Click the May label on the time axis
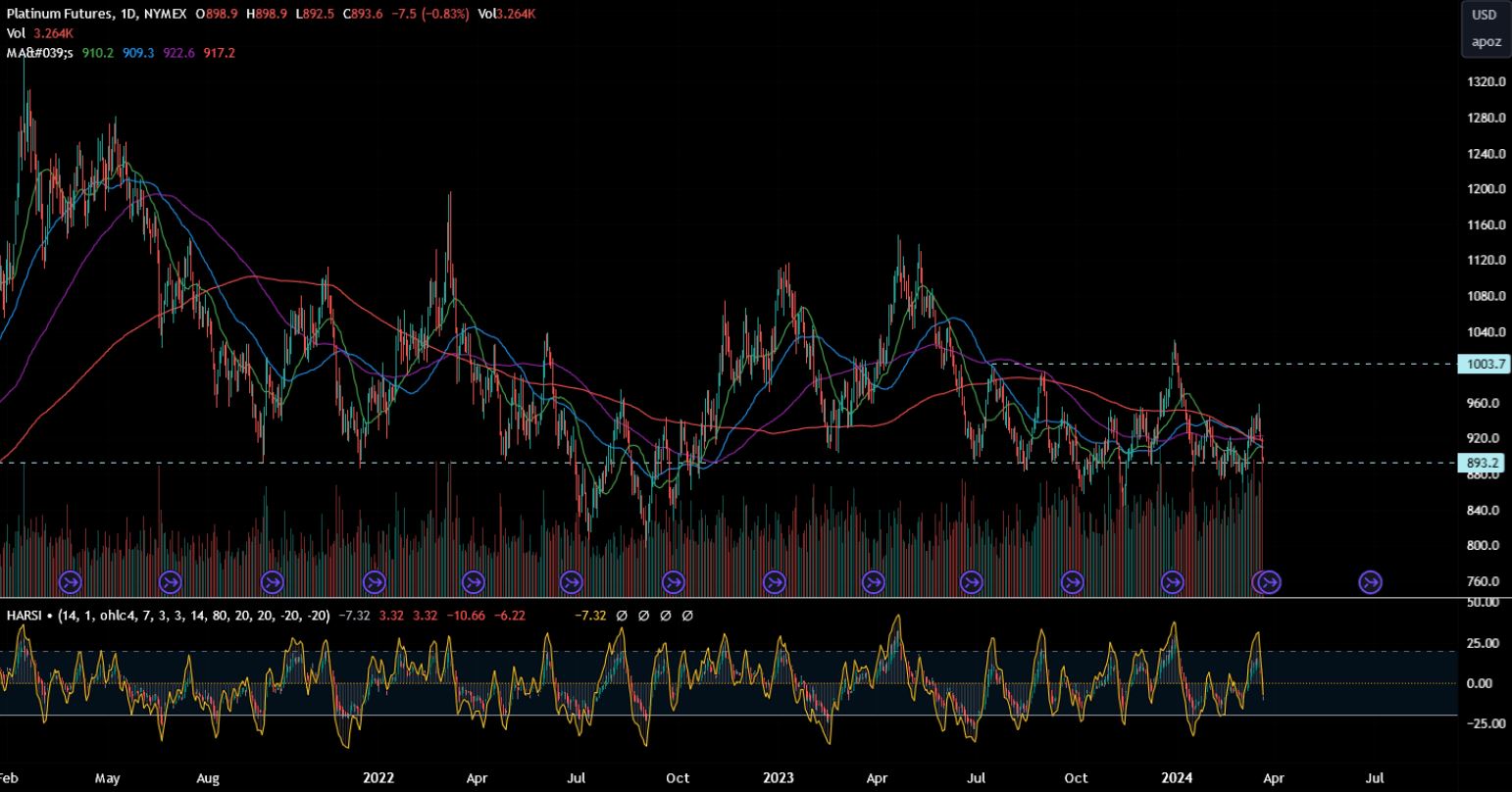Viewport: 1512px width, 792px height. [x=107, y=778]
